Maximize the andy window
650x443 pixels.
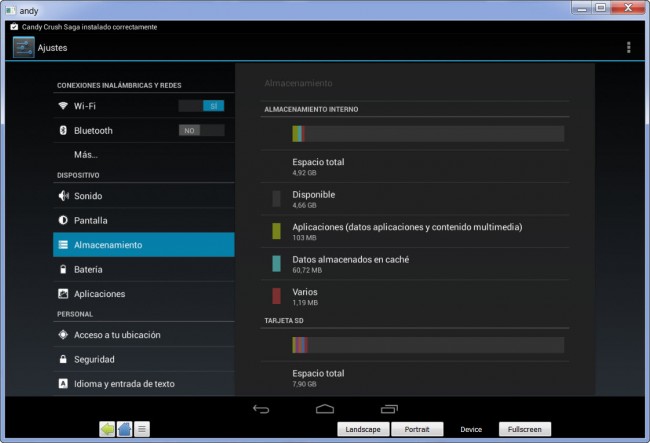click(601, 8)
